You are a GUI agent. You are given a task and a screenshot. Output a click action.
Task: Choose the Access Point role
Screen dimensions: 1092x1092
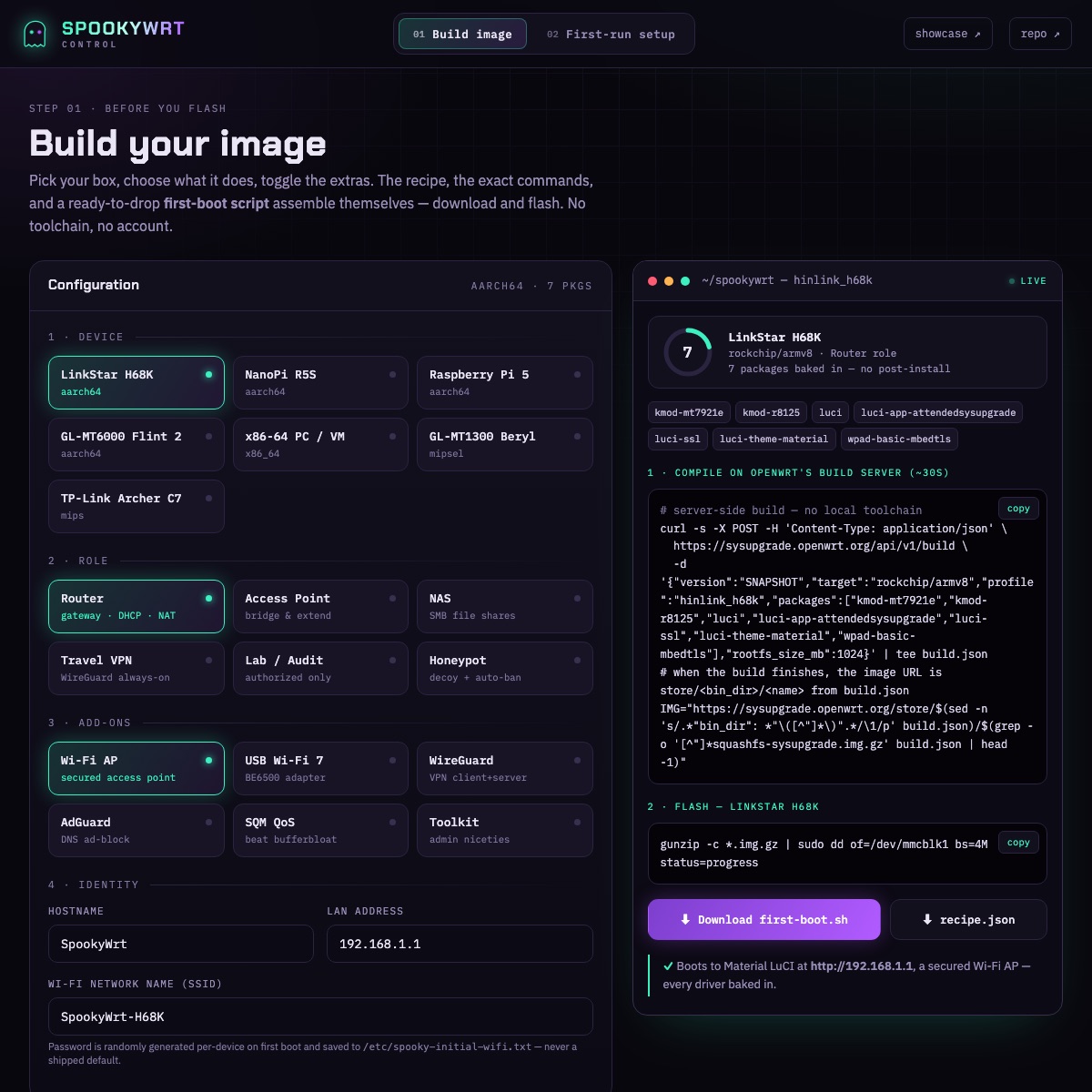pyautogui.click(x=320, y=606)
